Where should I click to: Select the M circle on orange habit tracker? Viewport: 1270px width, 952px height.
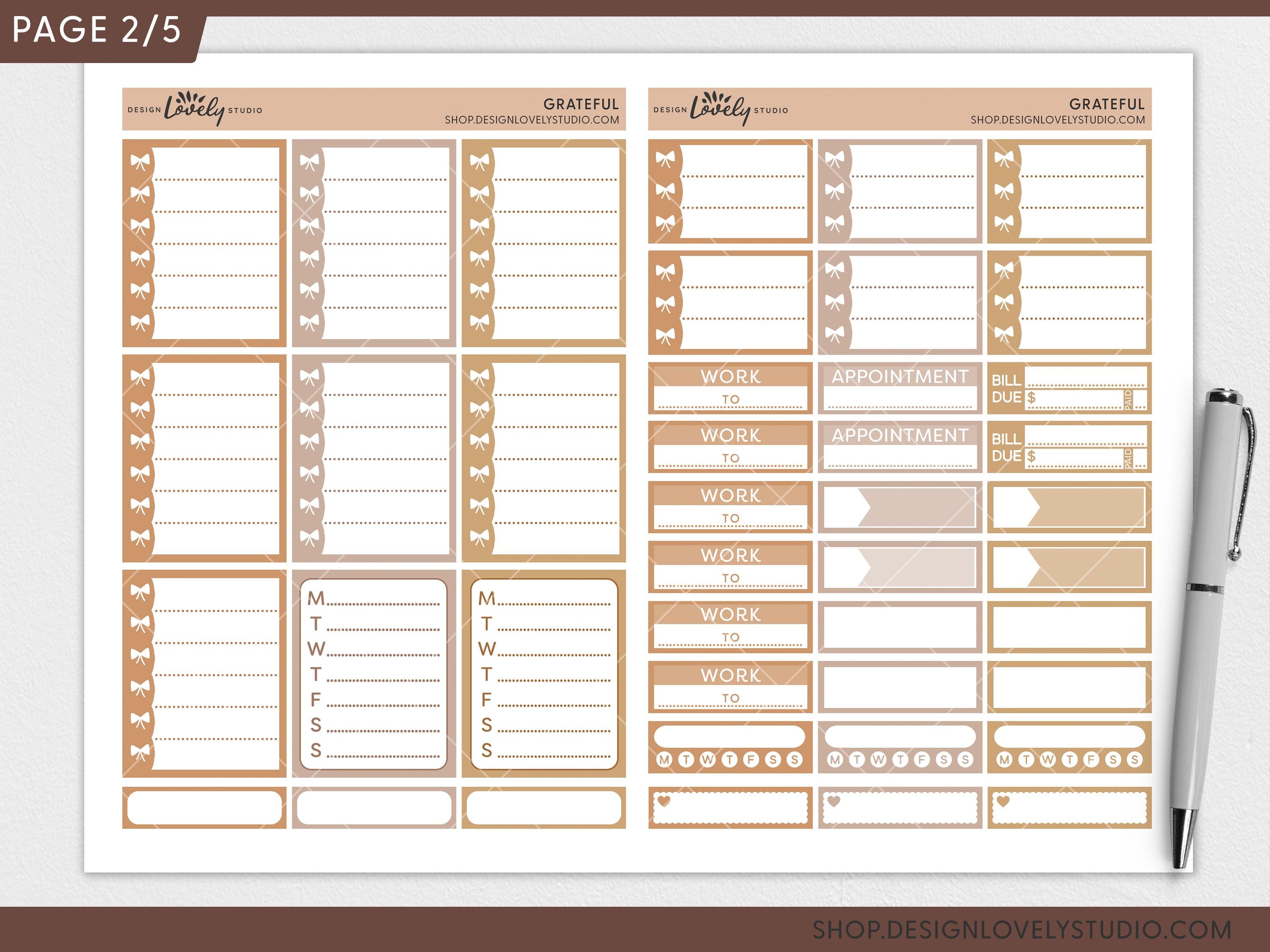664,760
